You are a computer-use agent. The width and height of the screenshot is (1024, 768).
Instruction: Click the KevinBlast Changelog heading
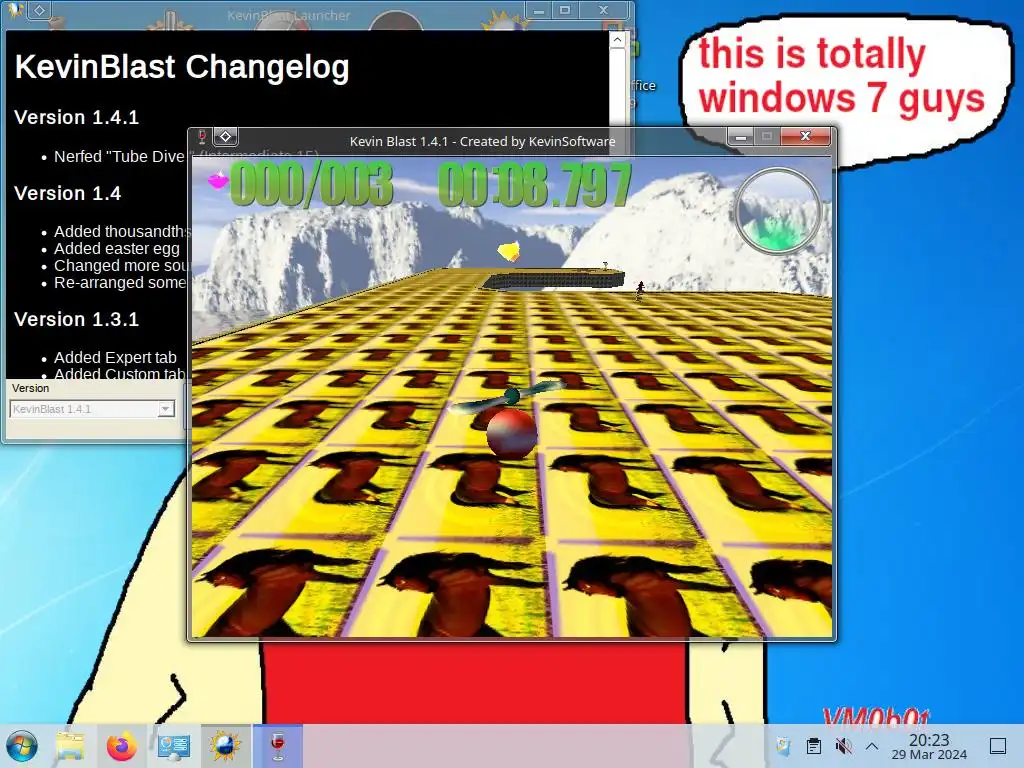[x=182, y=67]
